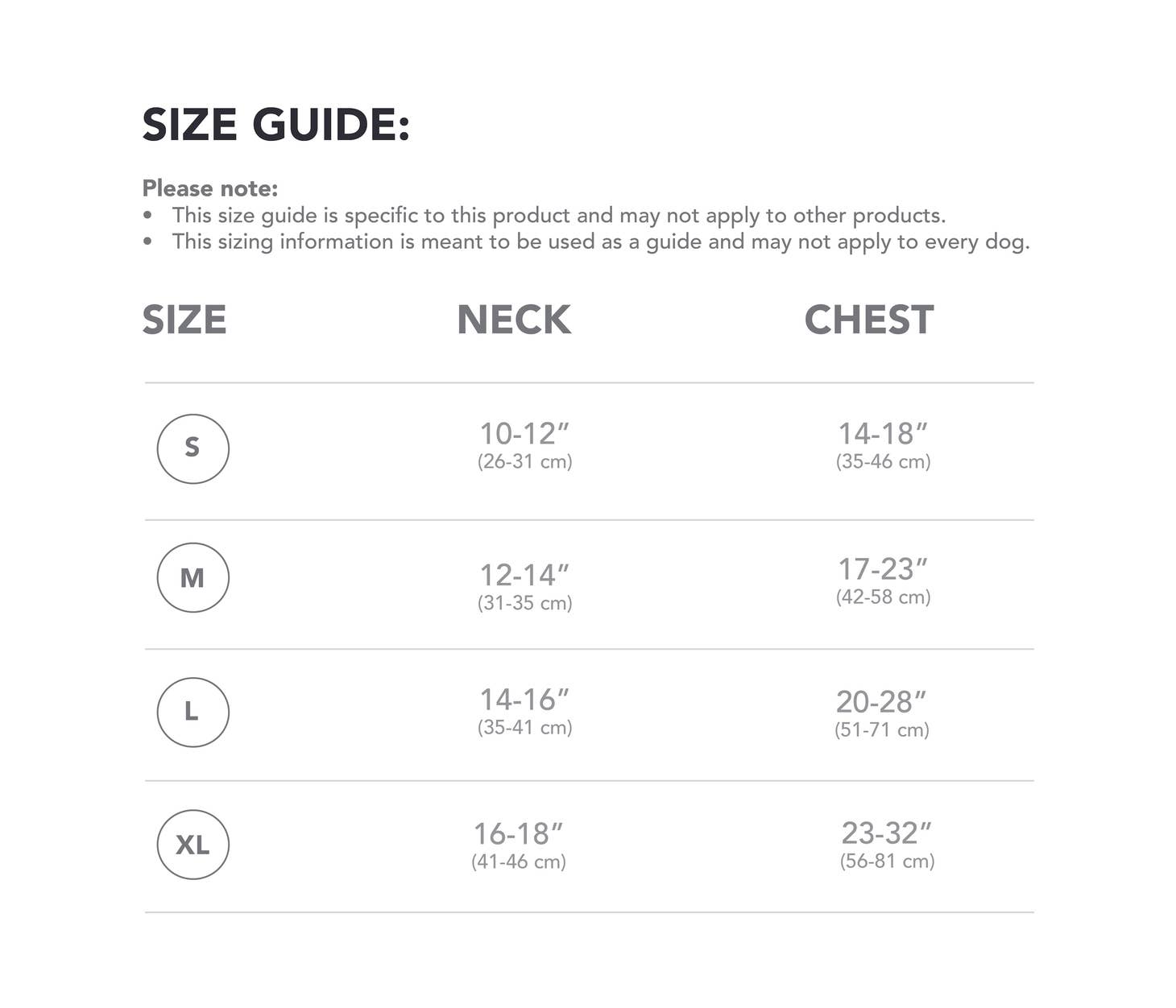Click the note about other products
This screenshot has height=1008, width=1176.
558,216
